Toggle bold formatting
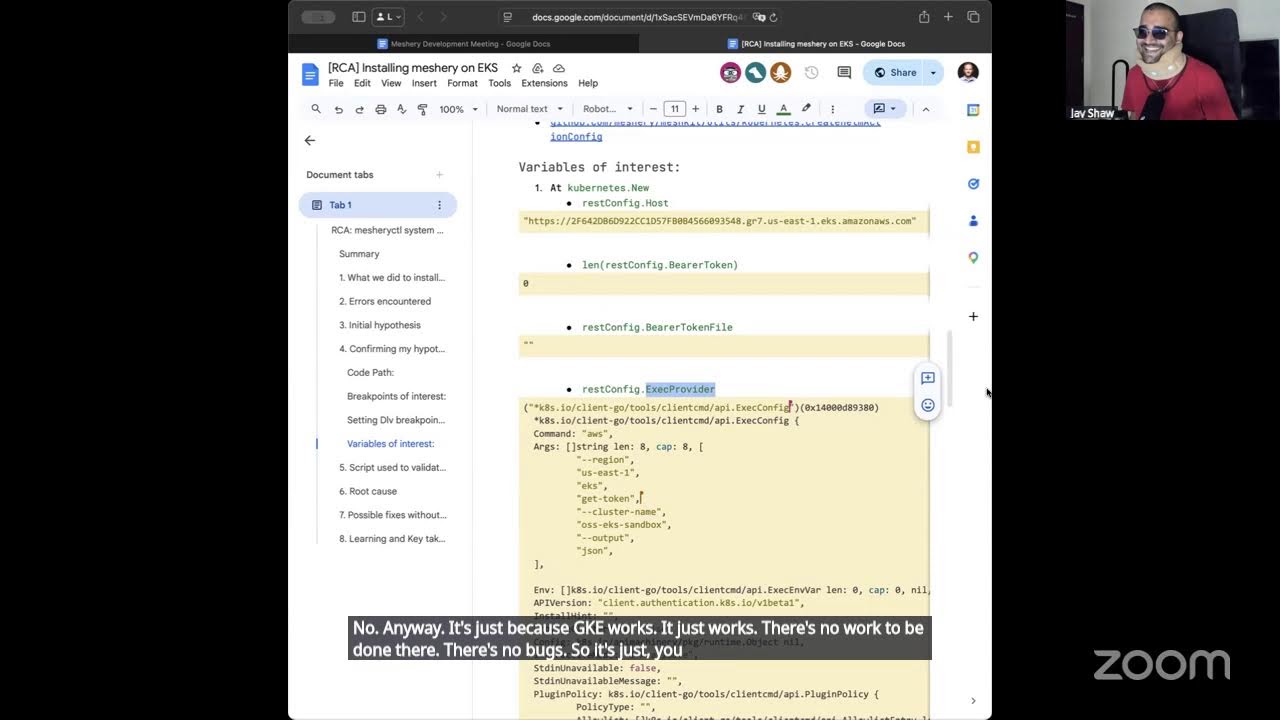This screenshot has width=1280, height=720. (x=719, y=109)
